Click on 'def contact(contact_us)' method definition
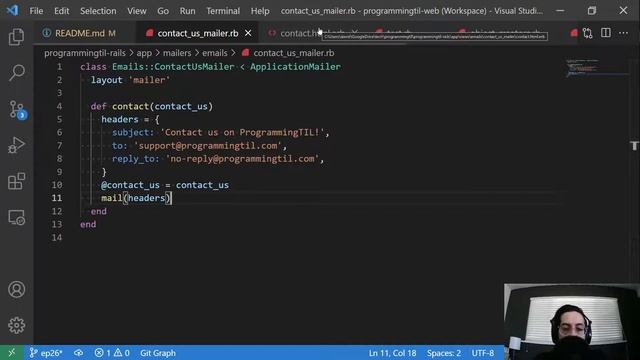This screenshot has width=640, height=360. (152, 106)
